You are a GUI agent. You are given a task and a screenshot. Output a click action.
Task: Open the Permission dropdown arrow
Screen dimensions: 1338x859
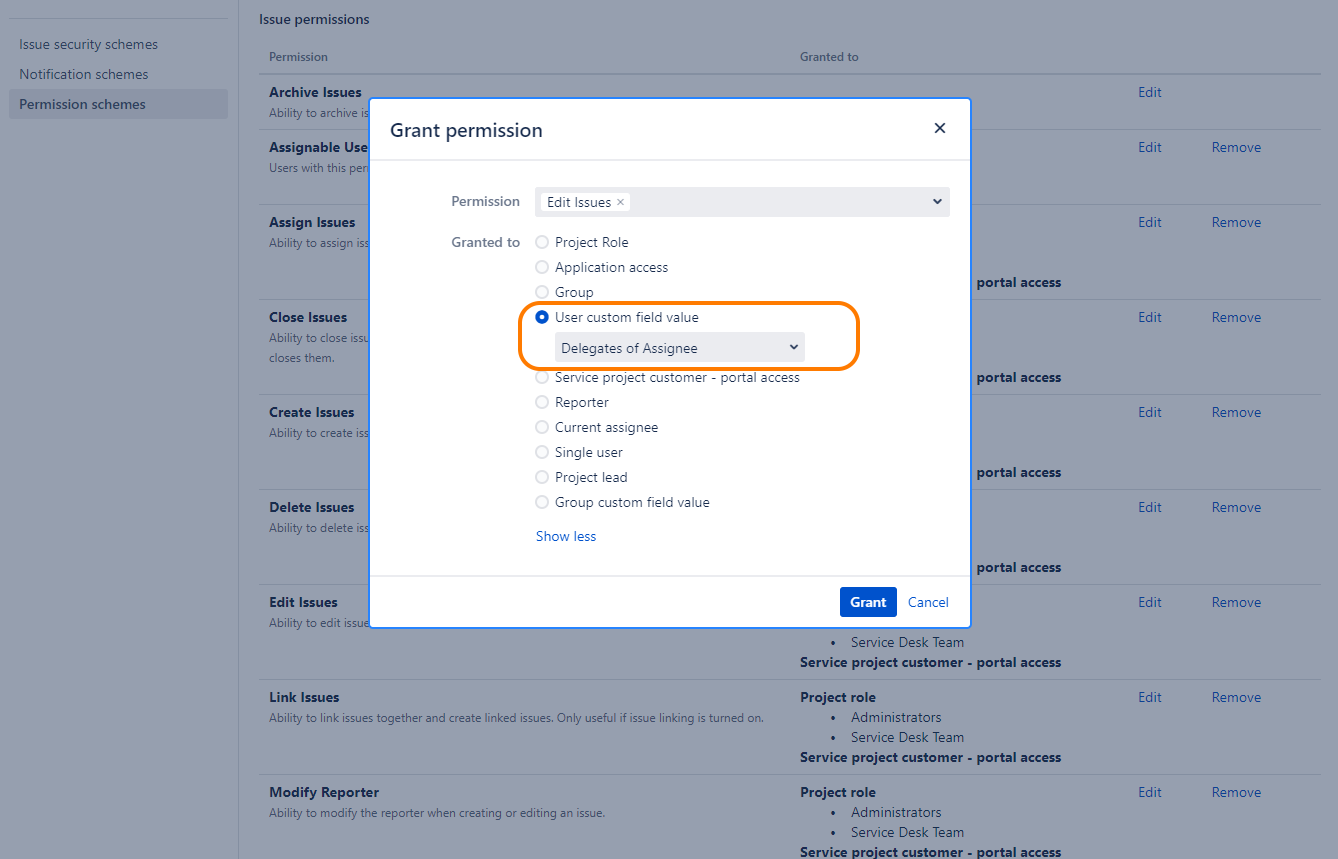pyautogui.click(x=937, y=202)
